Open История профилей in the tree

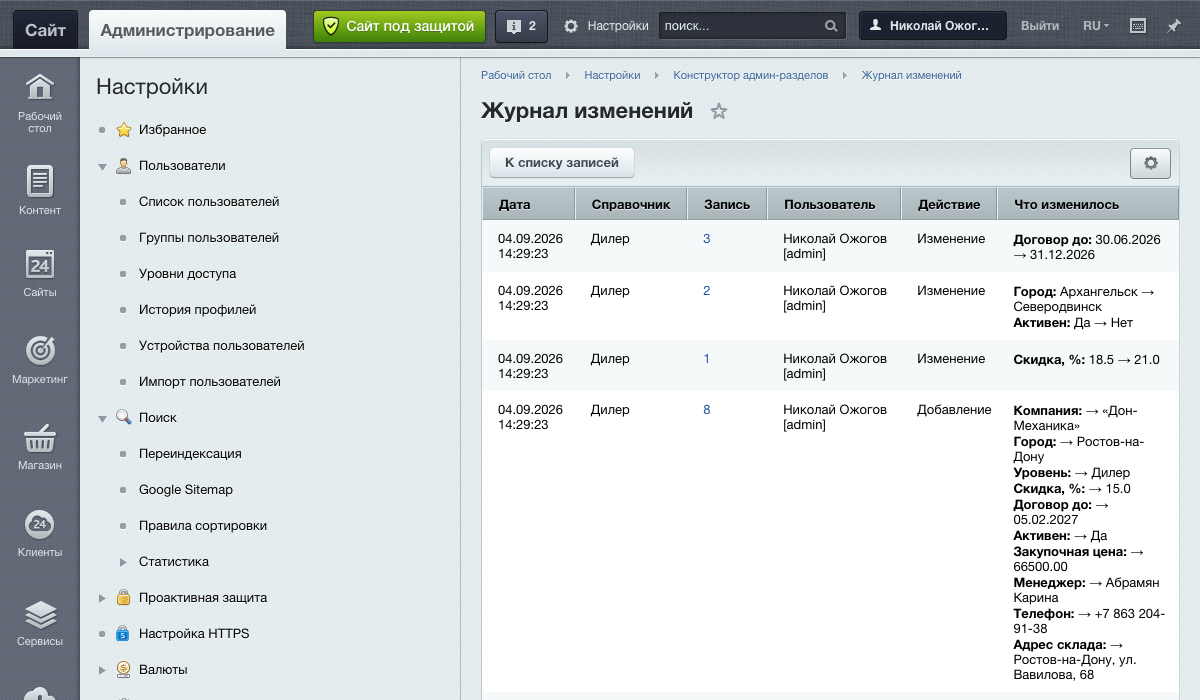click(x=198, y=310)
